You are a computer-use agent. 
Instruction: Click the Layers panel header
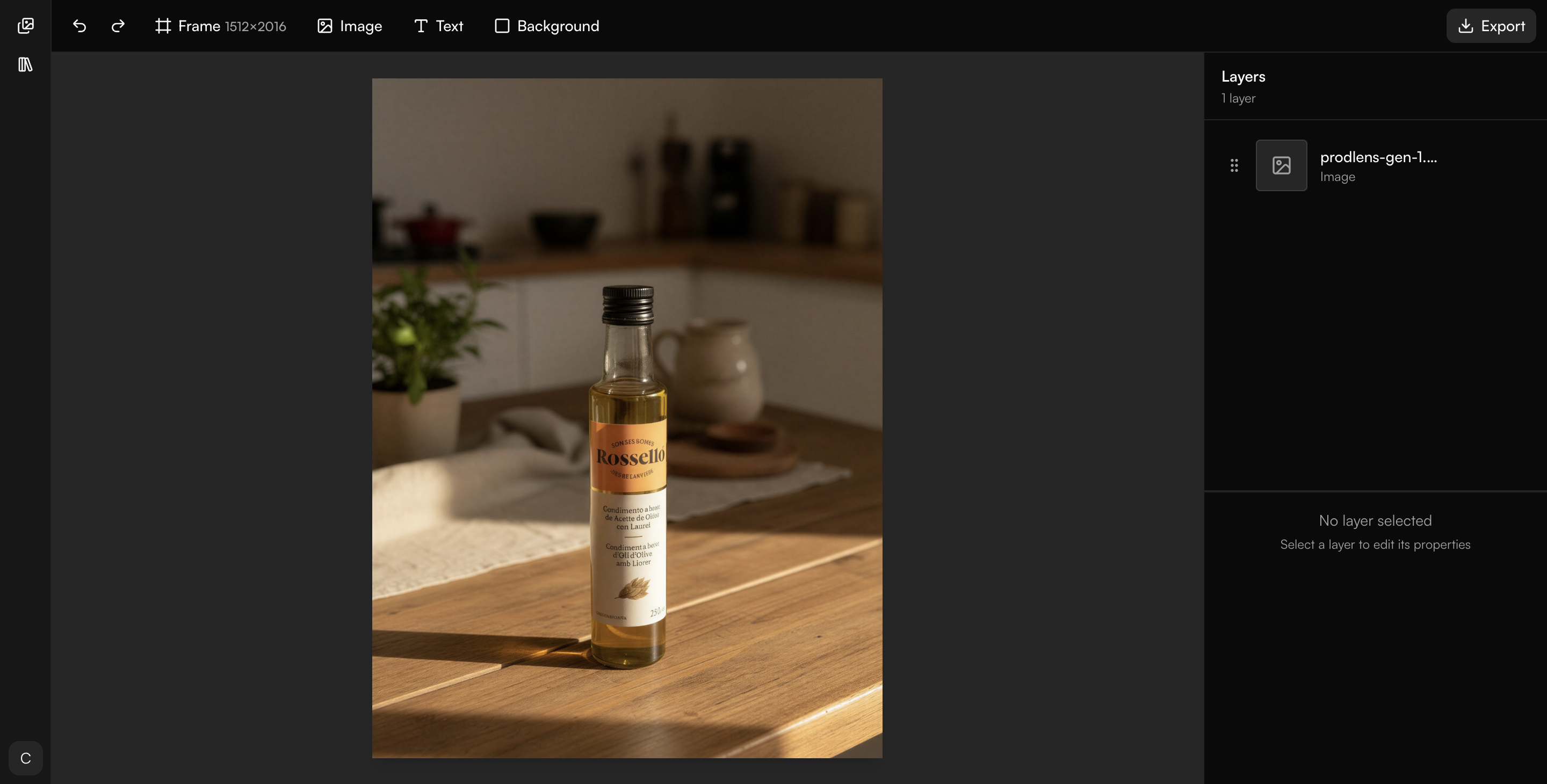tap(1242, 76)
